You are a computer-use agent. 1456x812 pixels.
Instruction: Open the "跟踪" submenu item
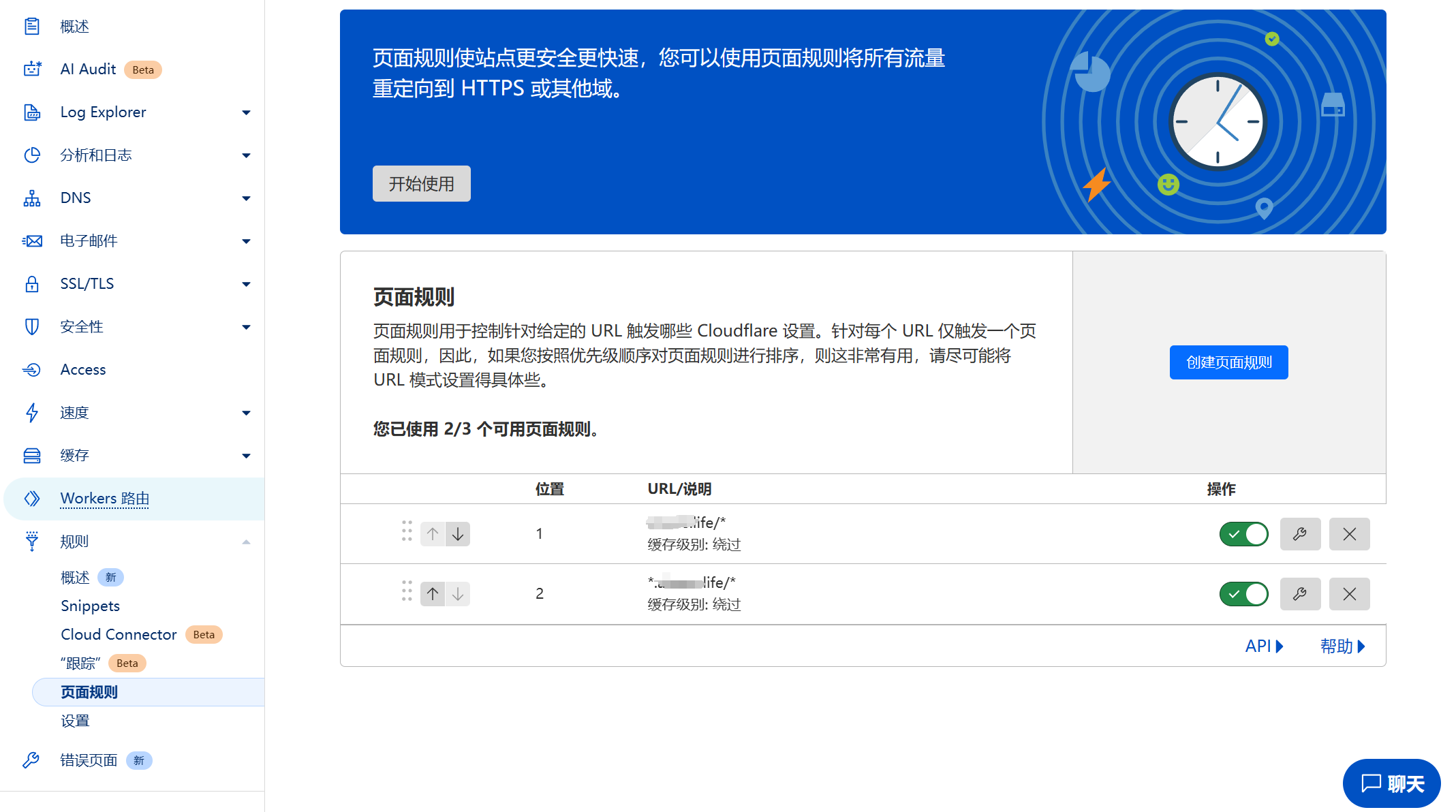[x=81, y=663]
